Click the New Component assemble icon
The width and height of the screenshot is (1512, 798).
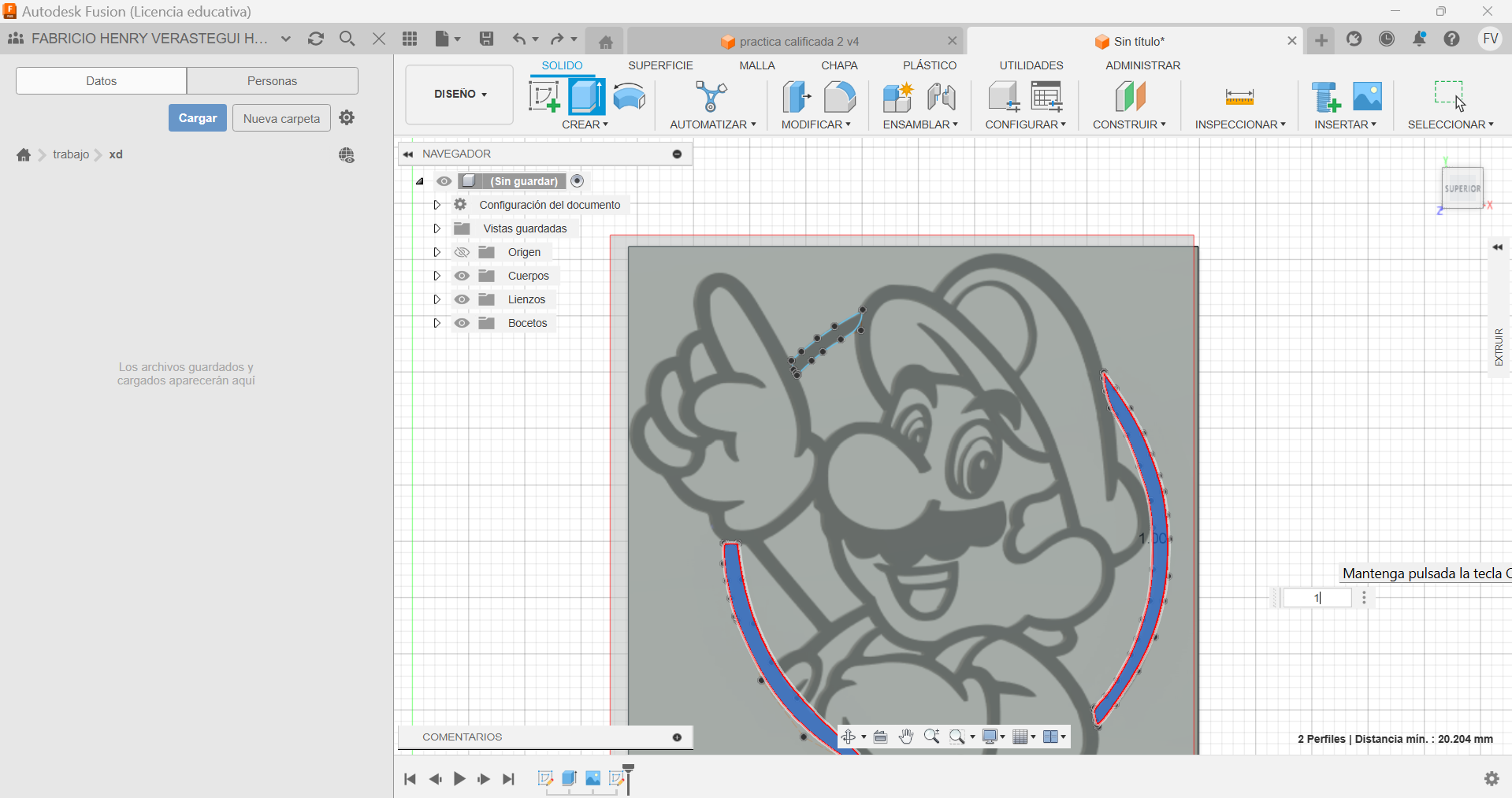(897, 97)
